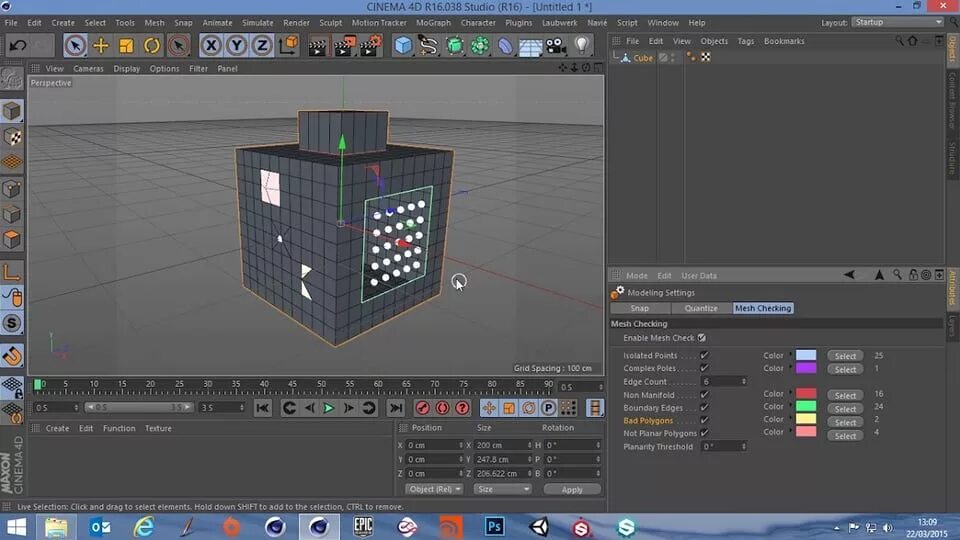The width and height of the screenshot is (960, 540).
Task: Toggle Enable Mesh Check checkbox
Action: coord(702,338)
